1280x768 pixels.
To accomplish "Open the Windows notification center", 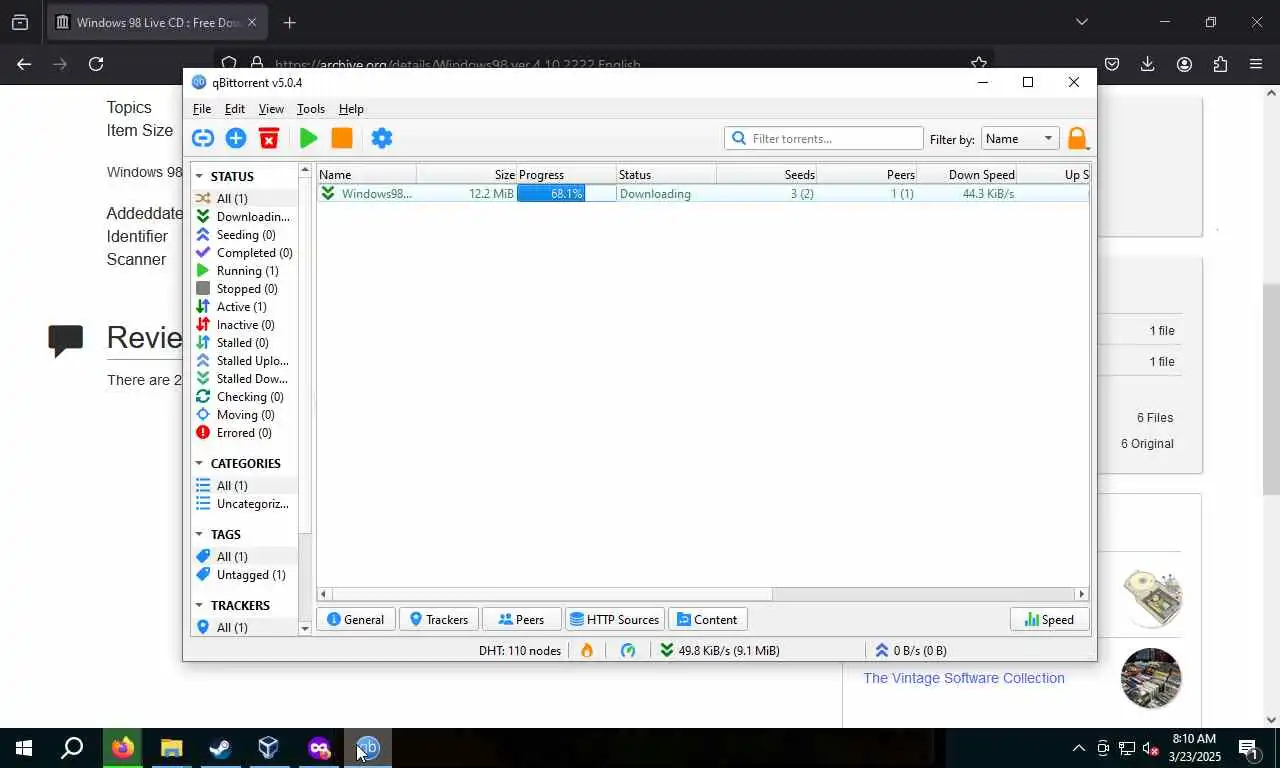I will click(x=1248, y=748).
